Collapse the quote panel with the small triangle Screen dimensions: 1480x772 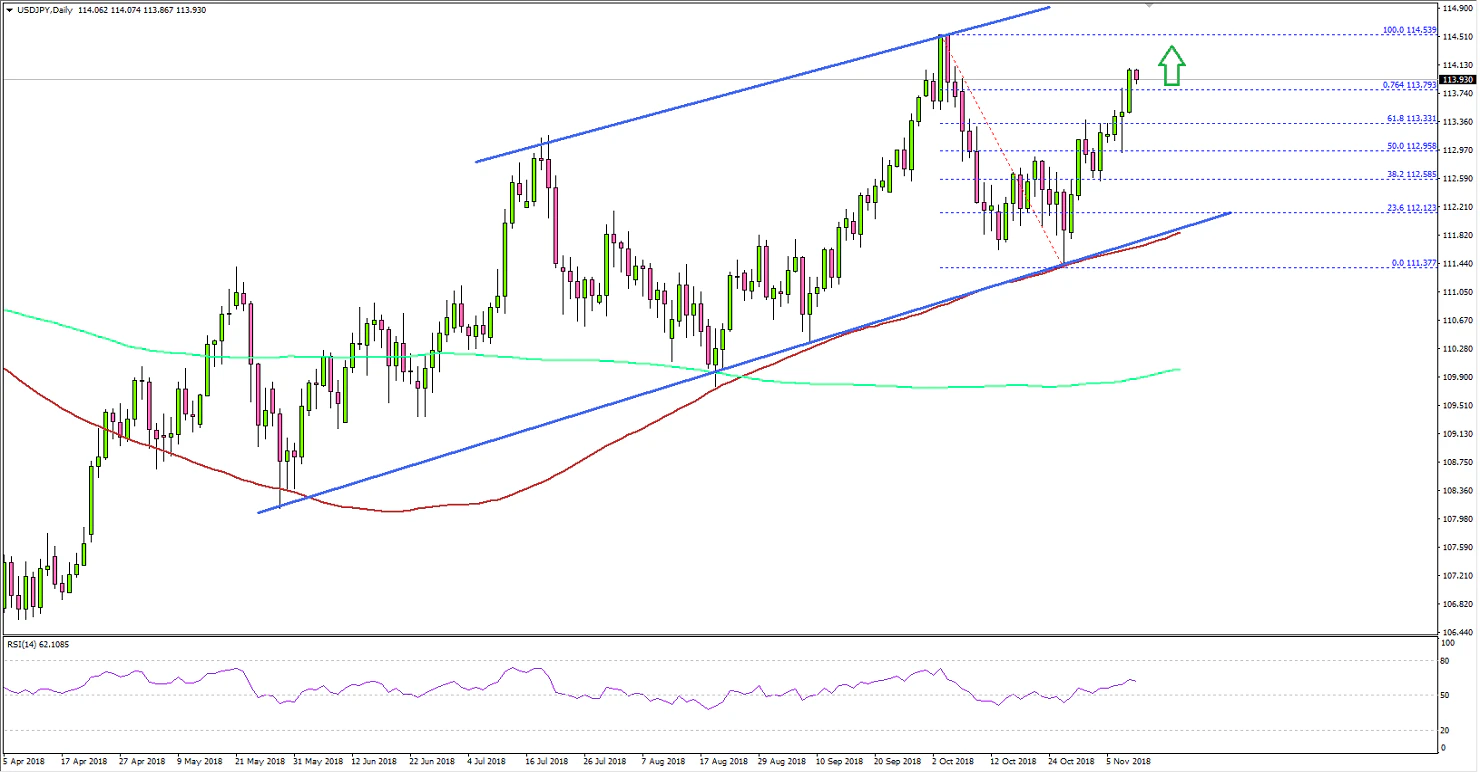pos(8,8)
